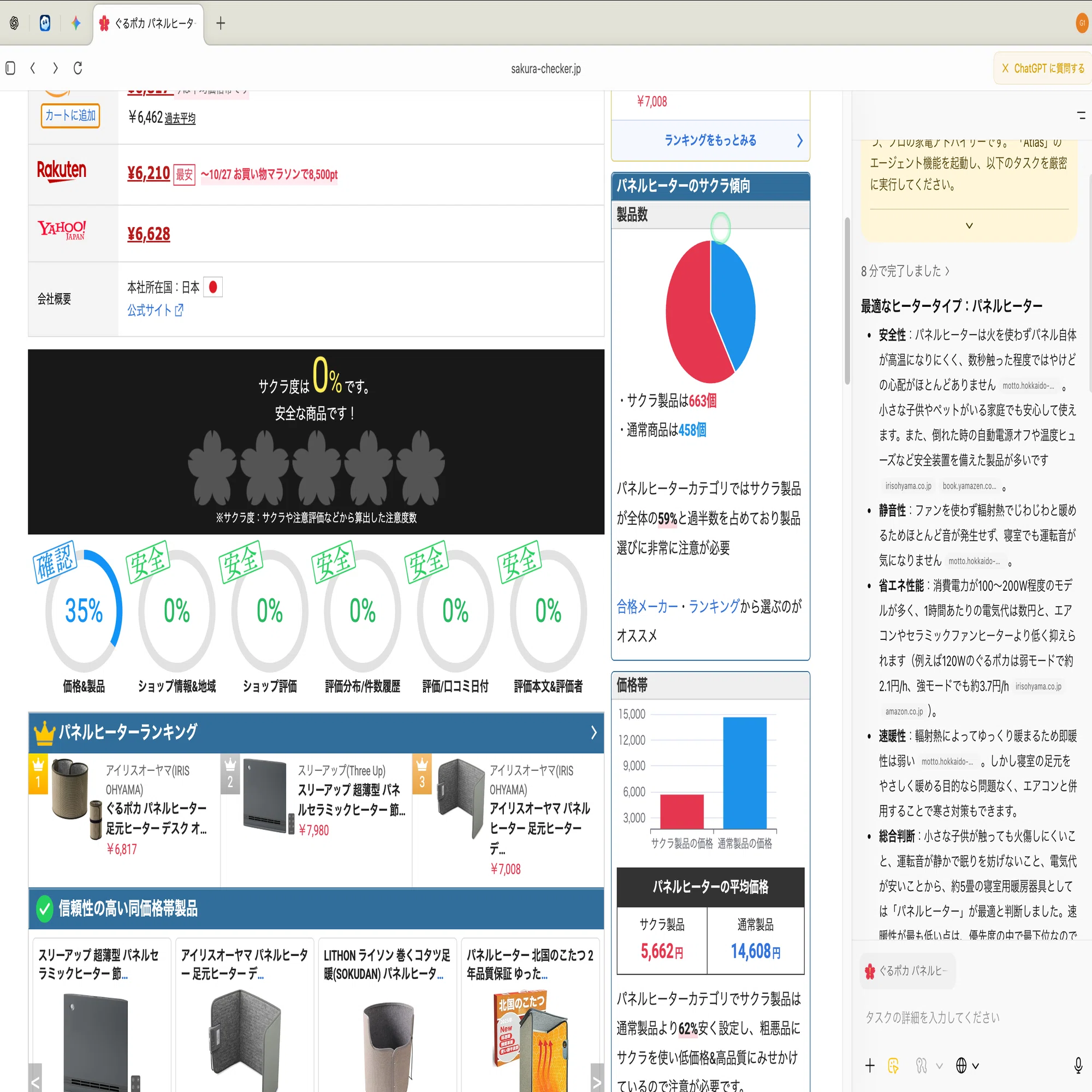Reload the current page
The height and width of the screenshot is (1092, 1092).
78,68
